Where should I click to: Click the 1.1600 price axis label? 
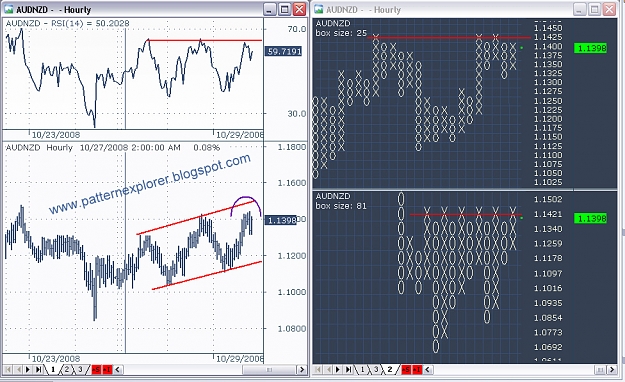292,183
